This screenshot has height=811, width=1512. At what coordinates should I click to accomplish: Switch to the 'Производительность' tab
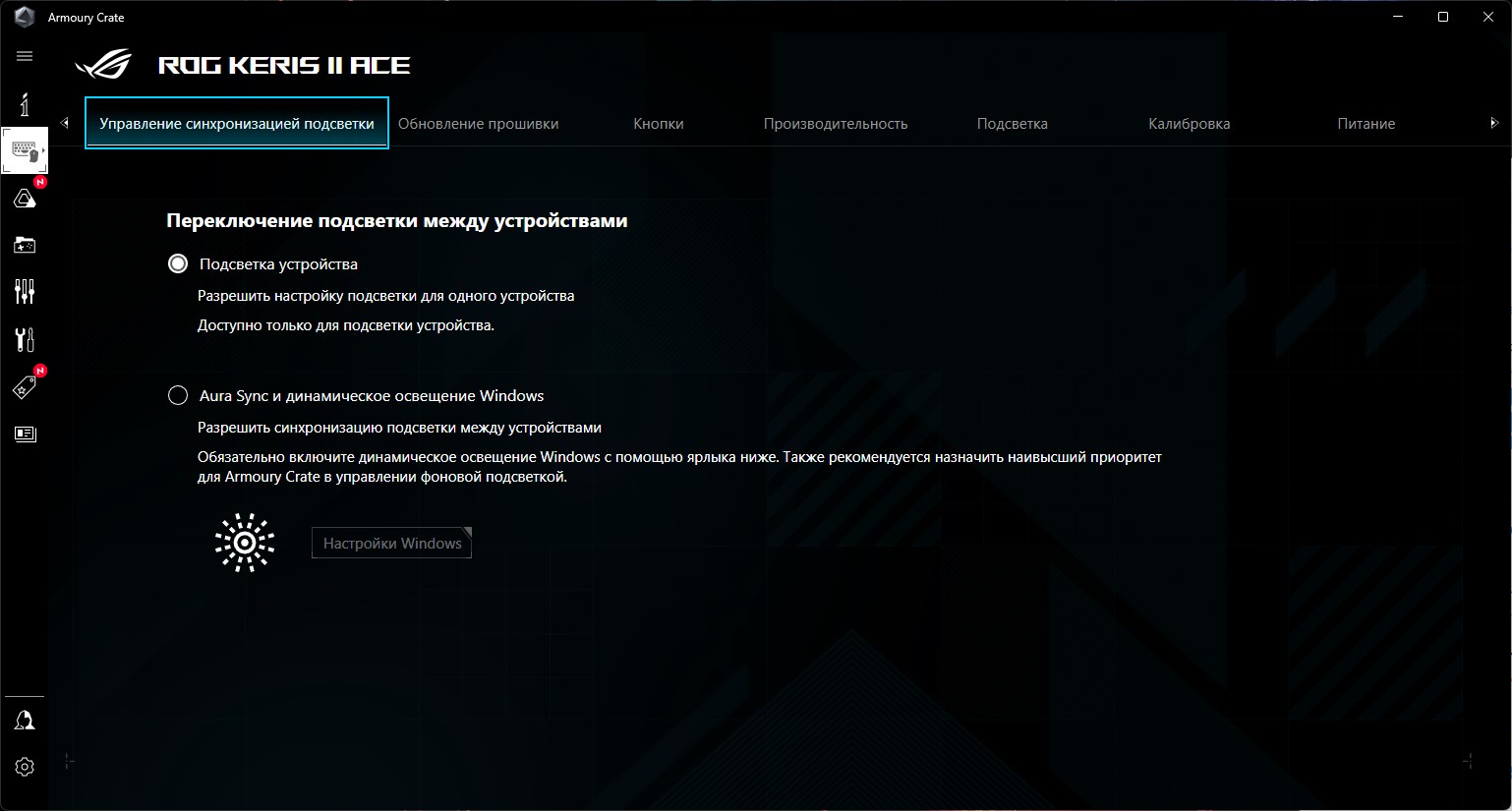(x=836, y=124)
